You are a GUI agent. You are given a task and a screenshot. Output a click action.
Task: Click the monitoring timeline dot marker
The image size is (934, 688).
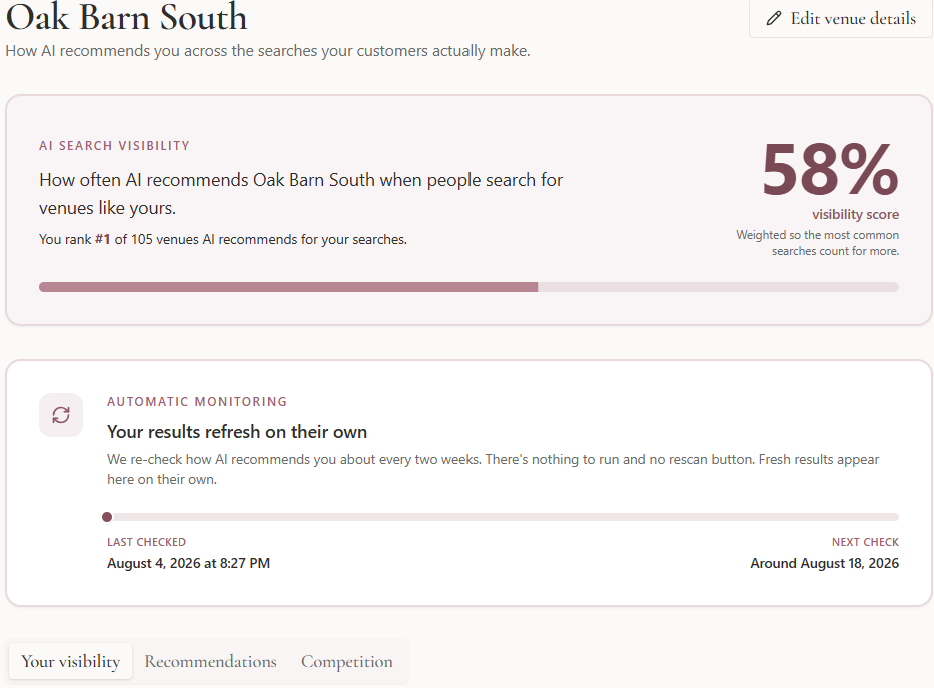pos(107,517)
